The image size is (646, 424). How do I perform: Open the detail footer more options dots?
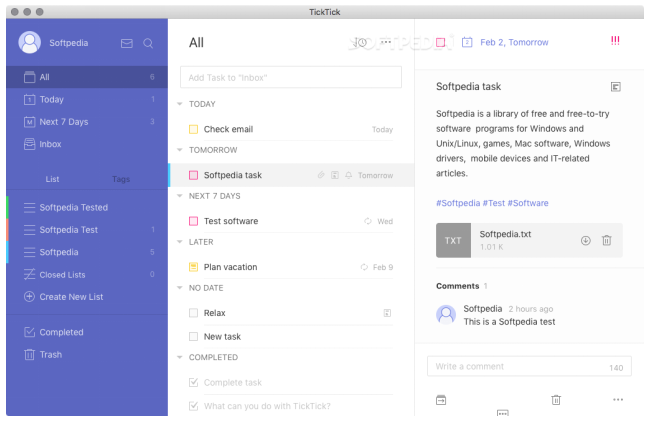tap(618, 400)
